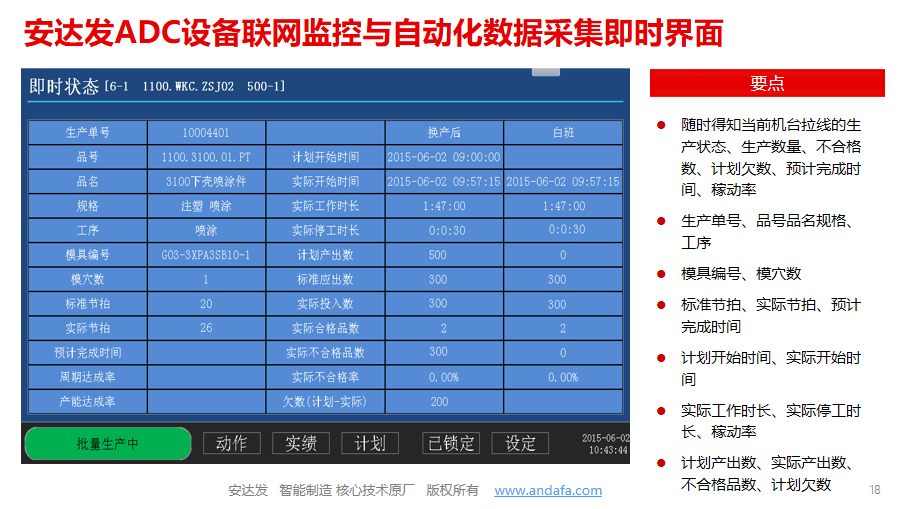Click the 实际不合格率 label

click(x=325, y=377)
